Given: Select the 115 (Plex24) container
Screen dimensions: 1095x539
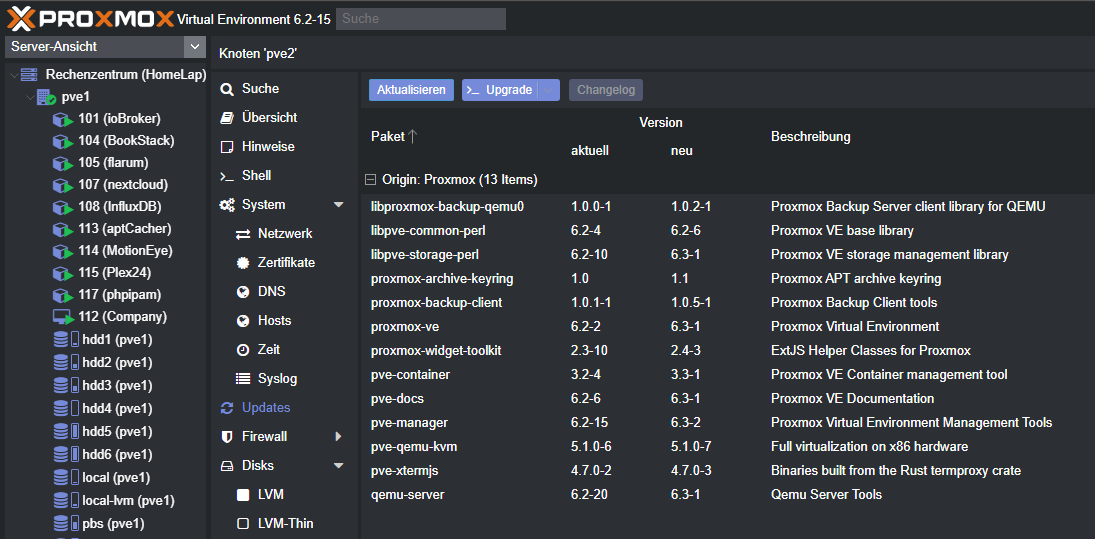Looking at the screenshot, I should [115, 272].
